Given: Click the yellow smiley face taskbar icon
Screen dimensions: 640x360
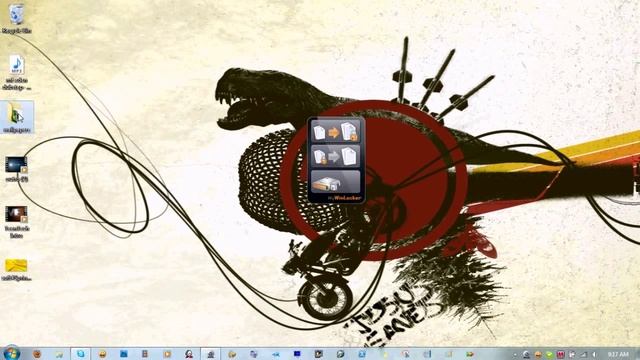Looking at the screenshot, I should tap(102, 354).
